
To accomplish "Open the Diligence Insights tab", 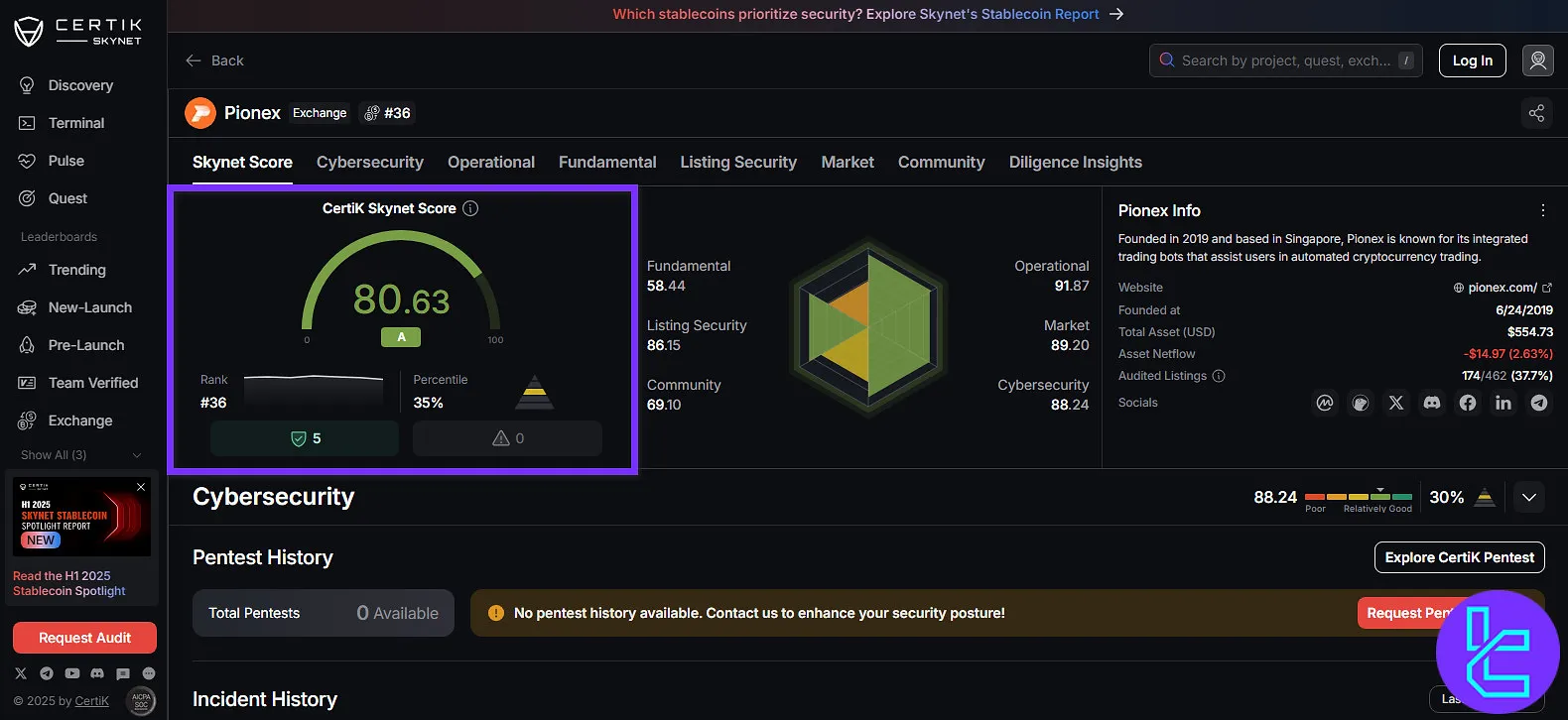I will [x=1075, y=163].
